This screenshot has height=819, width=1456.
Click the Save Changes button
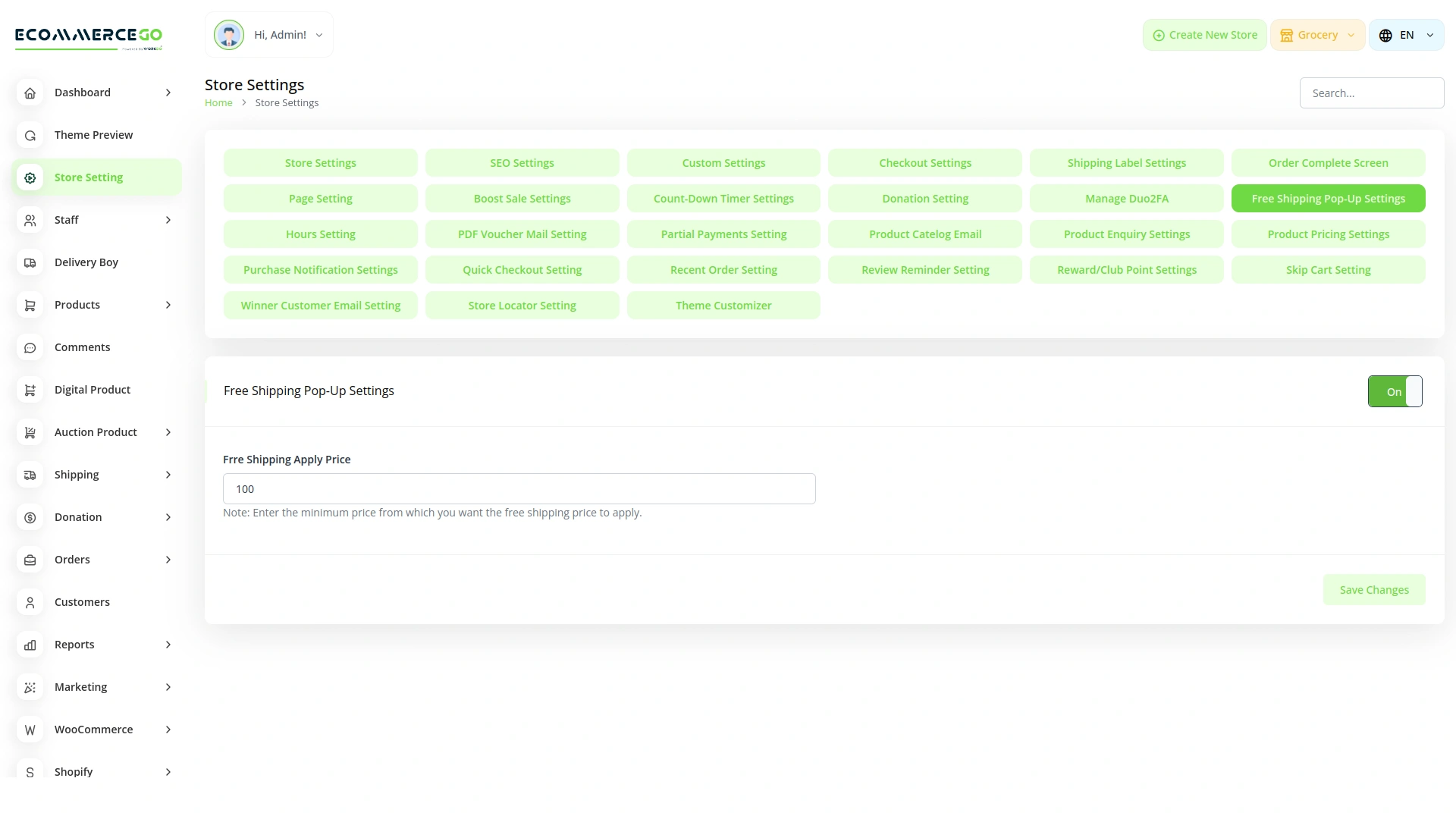pos(1374,589)
